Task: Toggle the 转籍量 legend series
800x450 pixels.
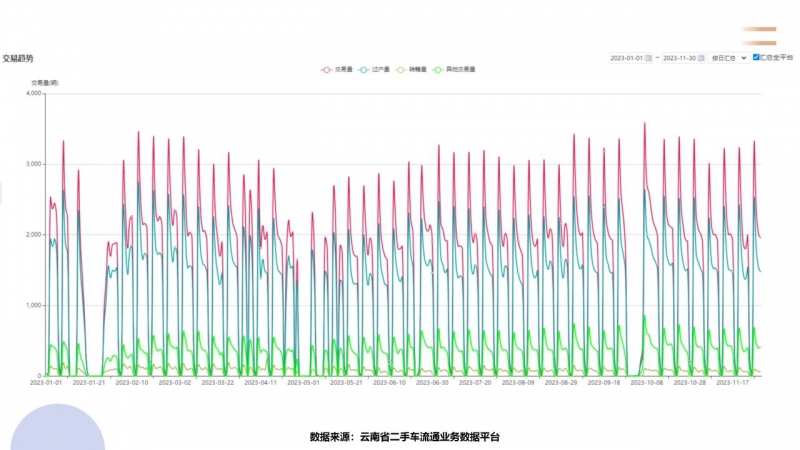Action: click(411, 69)
